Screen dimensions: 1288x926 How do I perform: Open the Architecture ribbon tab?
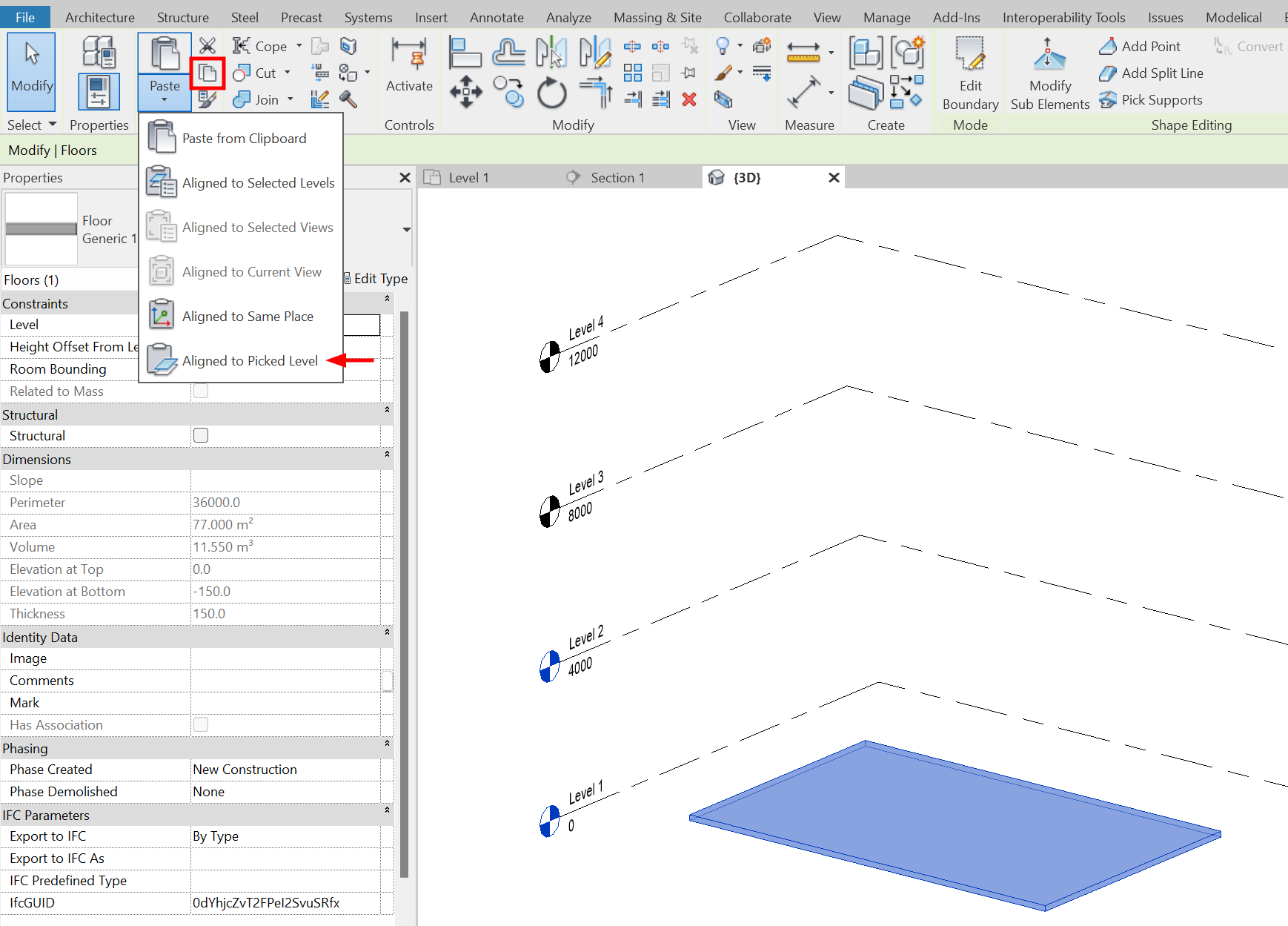[x=100, y=17]
